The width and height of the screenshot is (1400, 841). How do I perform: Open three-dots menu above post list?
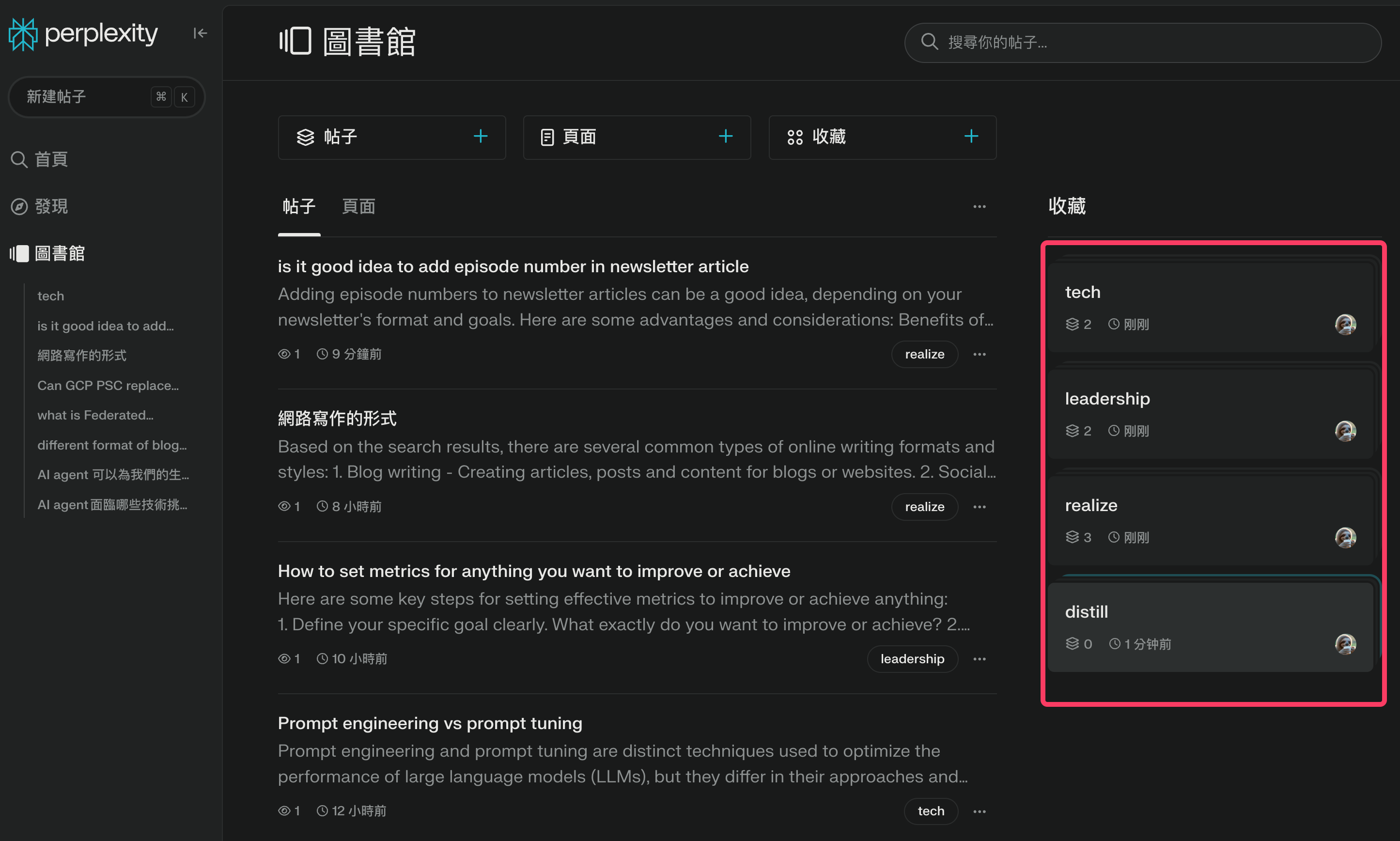[x=979, y=207]
